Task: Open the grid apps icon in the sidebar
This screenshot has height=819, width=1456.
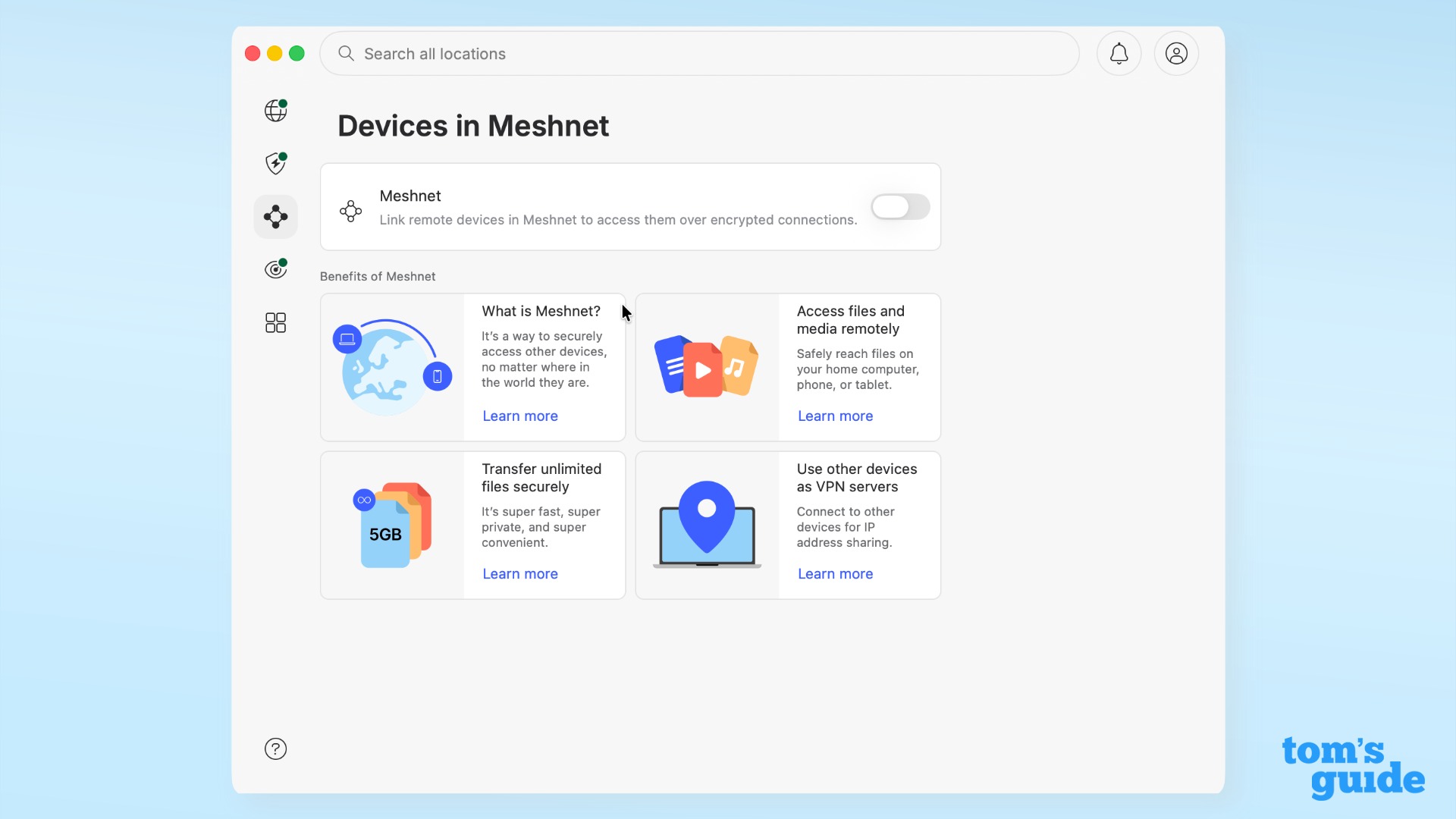Action: [275, 322]
